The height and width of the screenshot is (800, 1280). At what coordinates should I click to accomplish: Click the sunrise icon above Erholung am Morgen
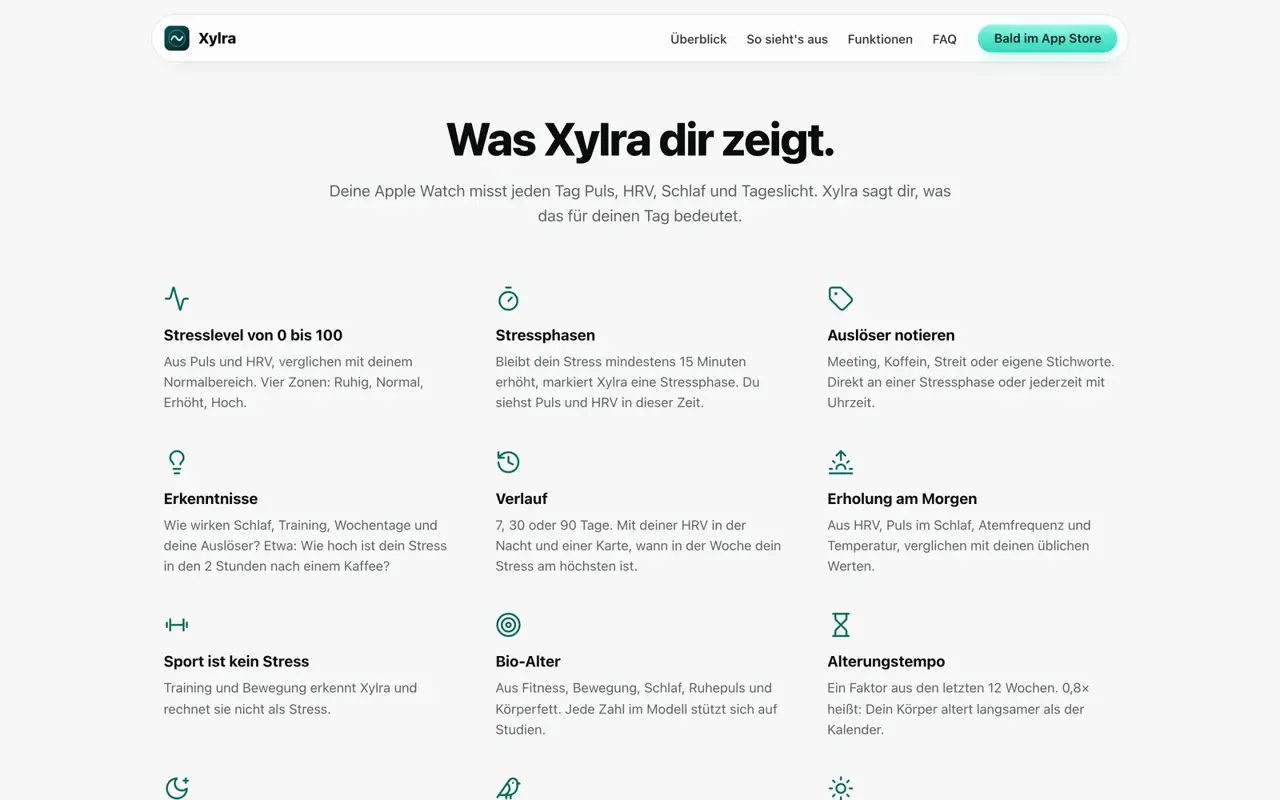click(x=840, y=462)
